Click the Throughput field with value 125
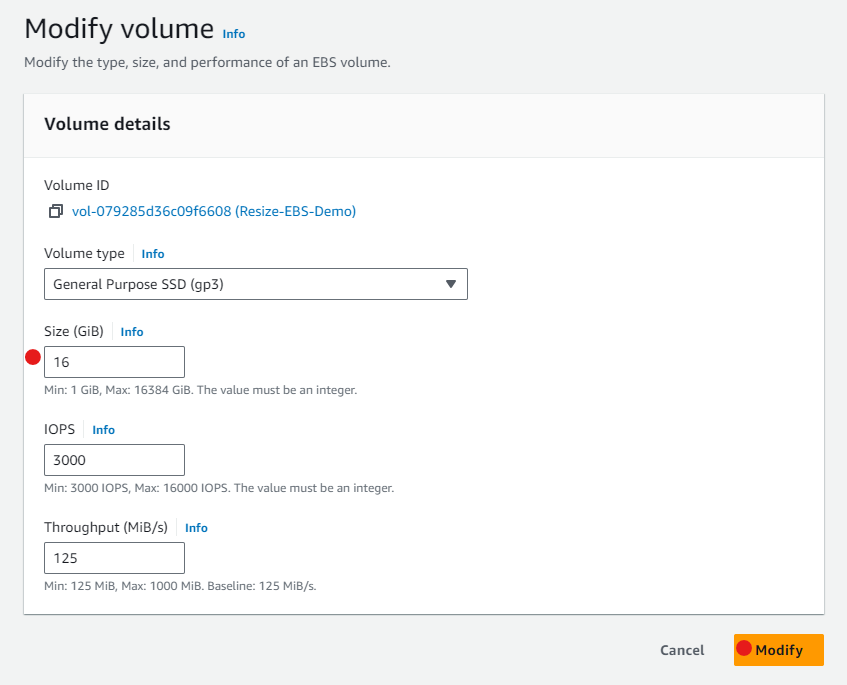This screenshot has height=685, width=847. [115, 558]
